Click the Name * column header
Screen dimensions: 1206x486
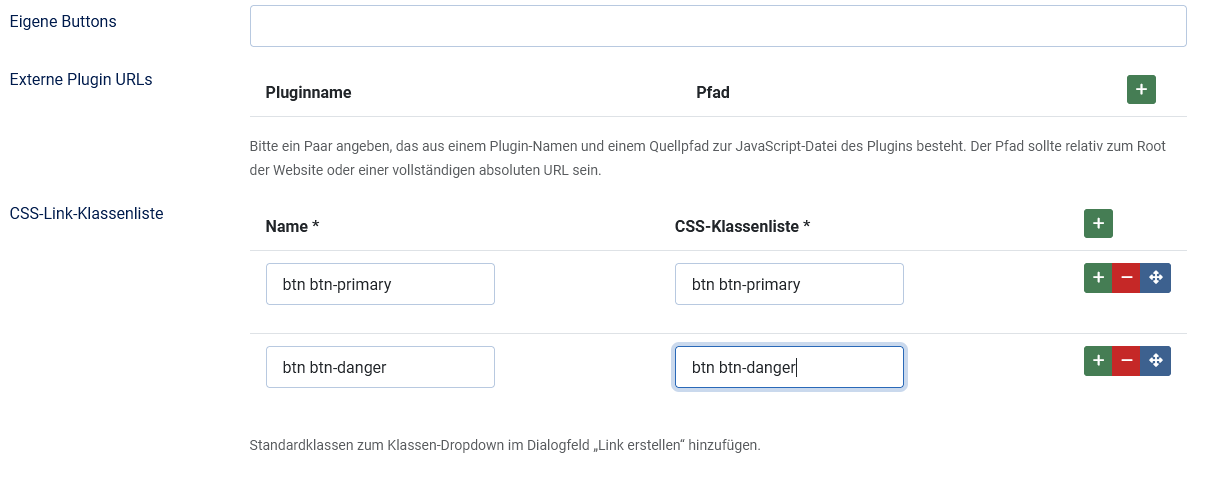(x=292, y=227)
